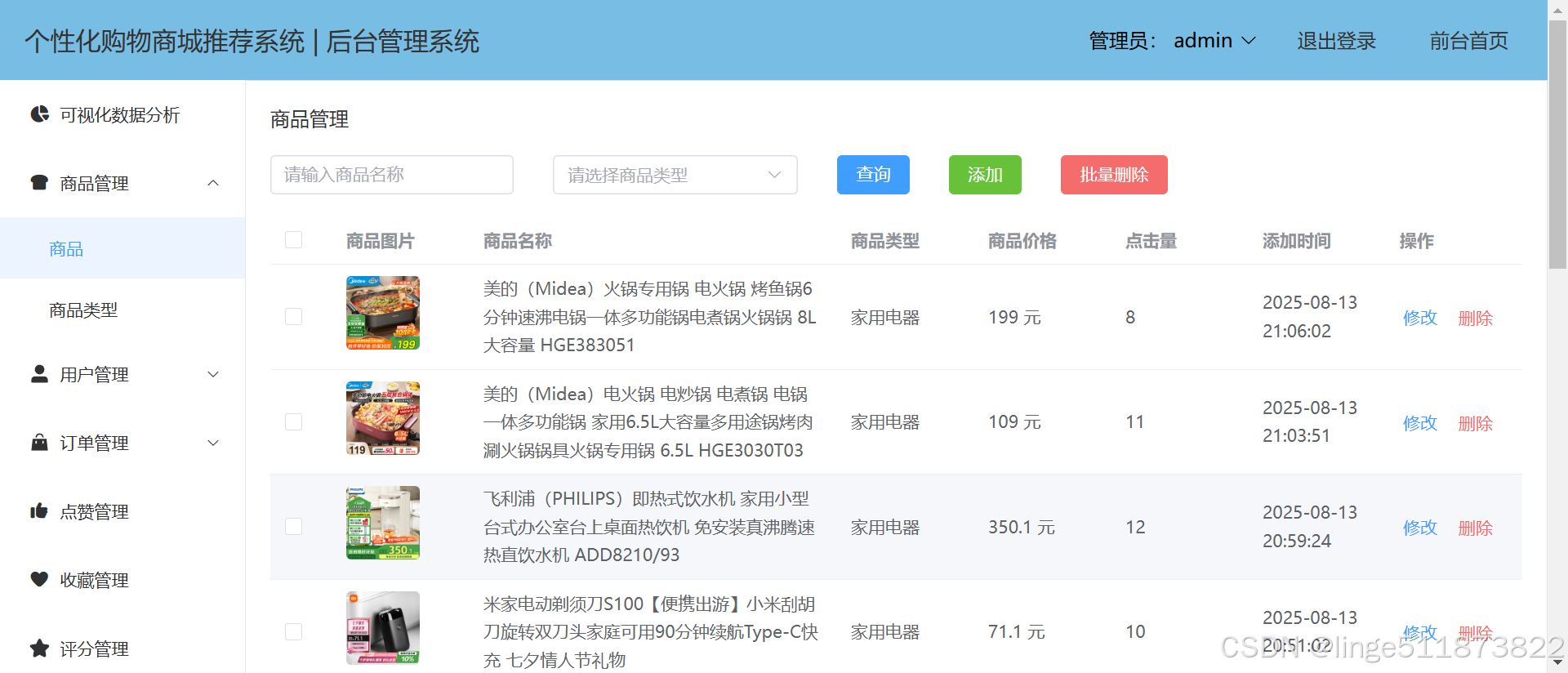Click the shop icon beside 商品管理
This screenshot has height=673, width=1568.
point(39,182)
